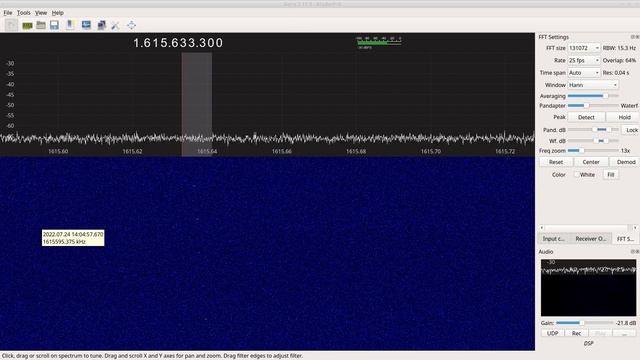Click the Averaging slider

[593, 96]
